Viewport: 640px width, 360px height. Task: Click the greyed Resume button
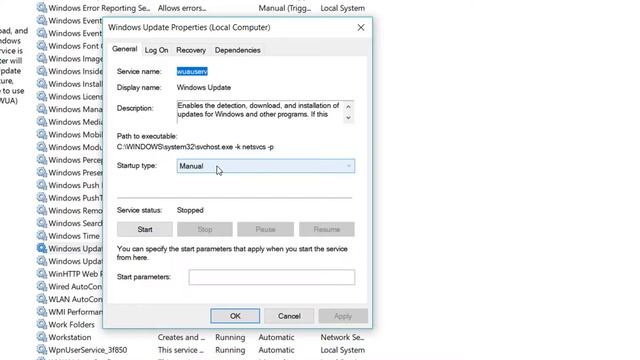[x=327, y=229]
